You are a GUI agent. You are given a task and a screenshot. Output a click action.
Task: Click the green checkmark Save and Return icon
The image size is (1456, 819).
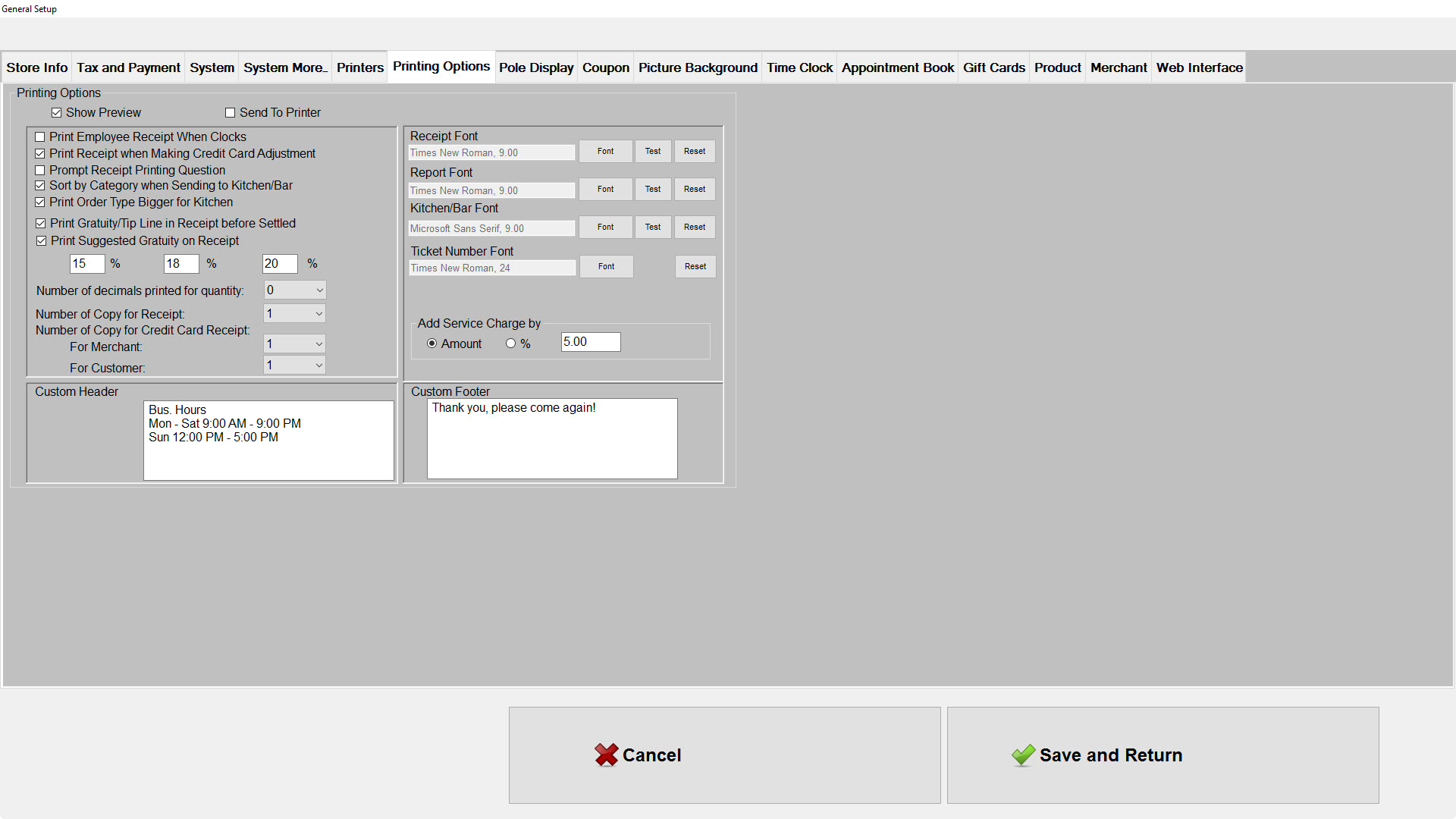point(1023,755)
